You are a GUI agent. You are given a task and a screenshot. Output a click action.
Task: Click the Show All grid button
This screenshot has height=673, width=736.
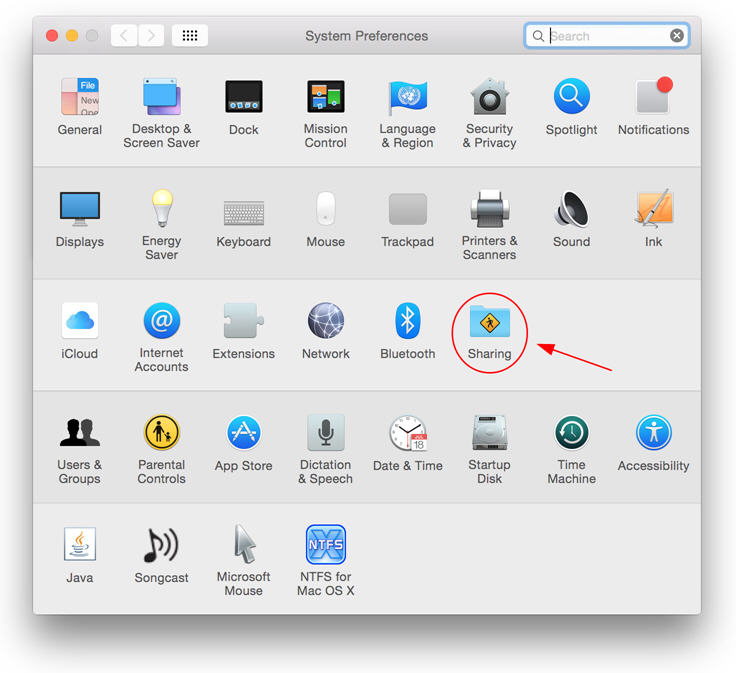tap(190, 36)
